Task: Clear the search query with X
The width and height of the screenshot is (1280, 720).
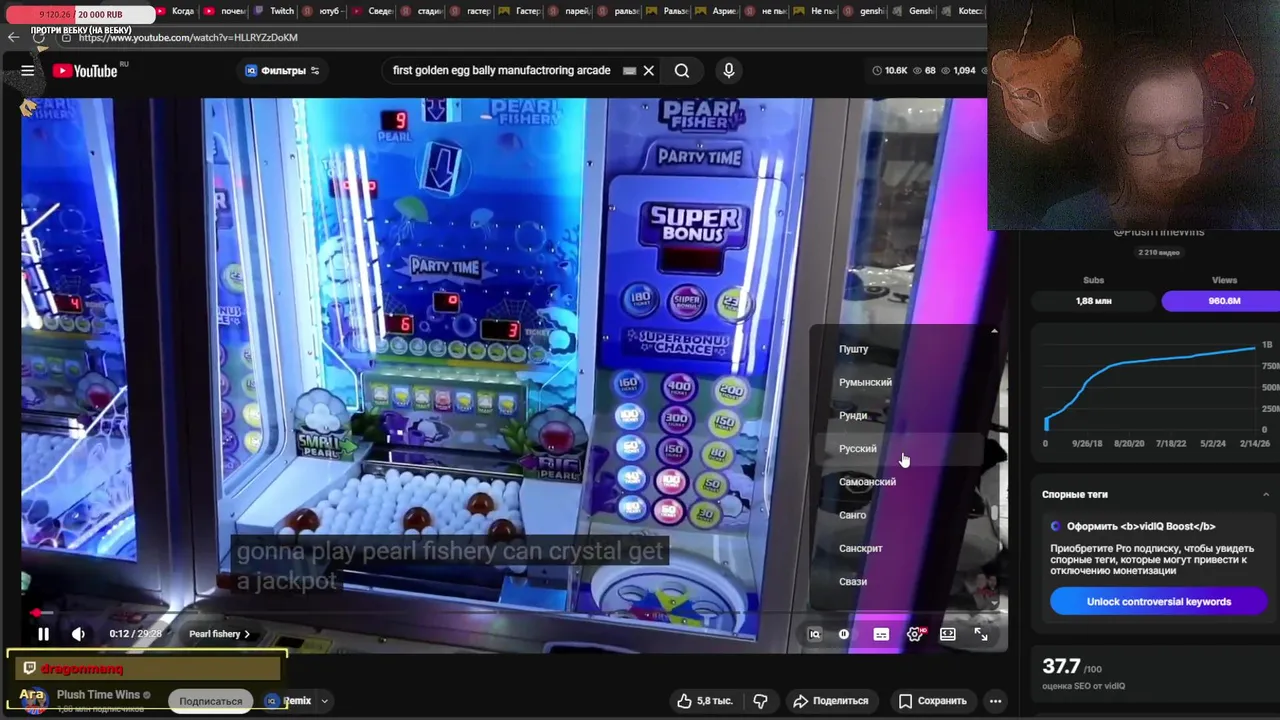Action: pyautogui.click(x=648, y=71)
